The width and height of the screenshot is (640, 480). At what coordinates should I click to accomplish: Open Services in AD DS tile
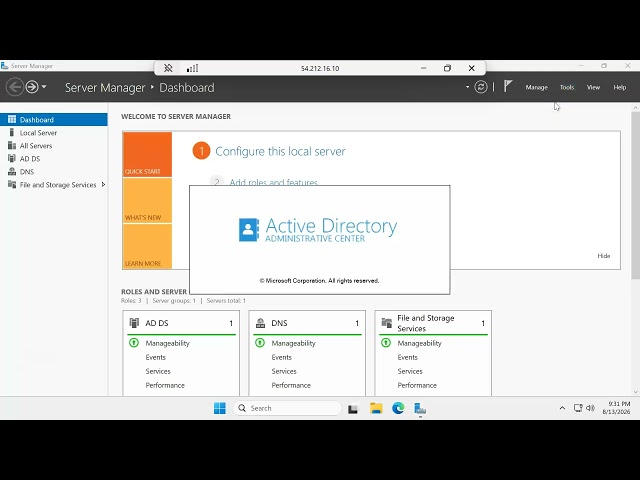click(158, 371)
